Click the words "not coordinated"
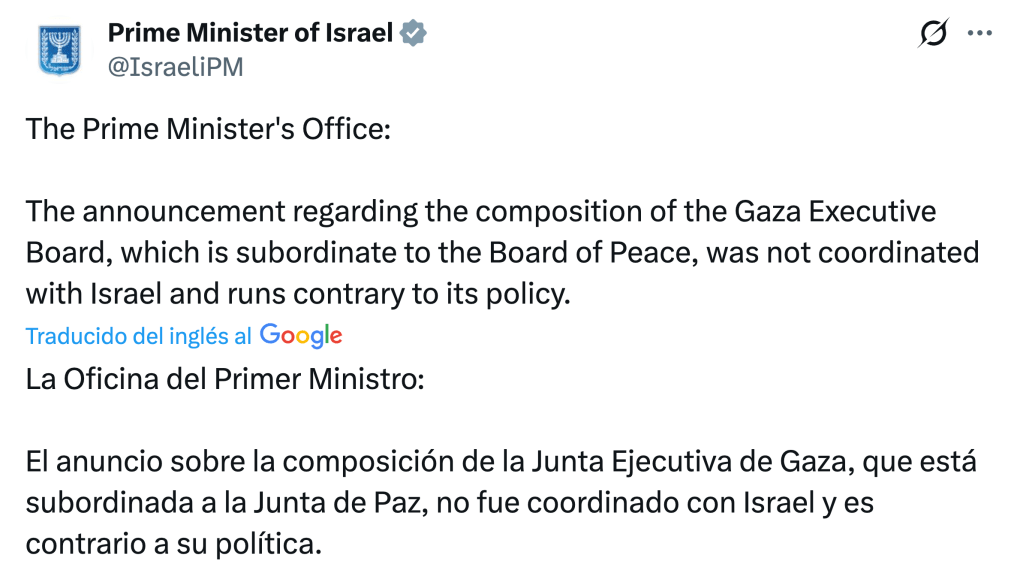Image resolution: width=1023 pixels, height=573 pixels. pyautogui.click(x=868, y=252)
